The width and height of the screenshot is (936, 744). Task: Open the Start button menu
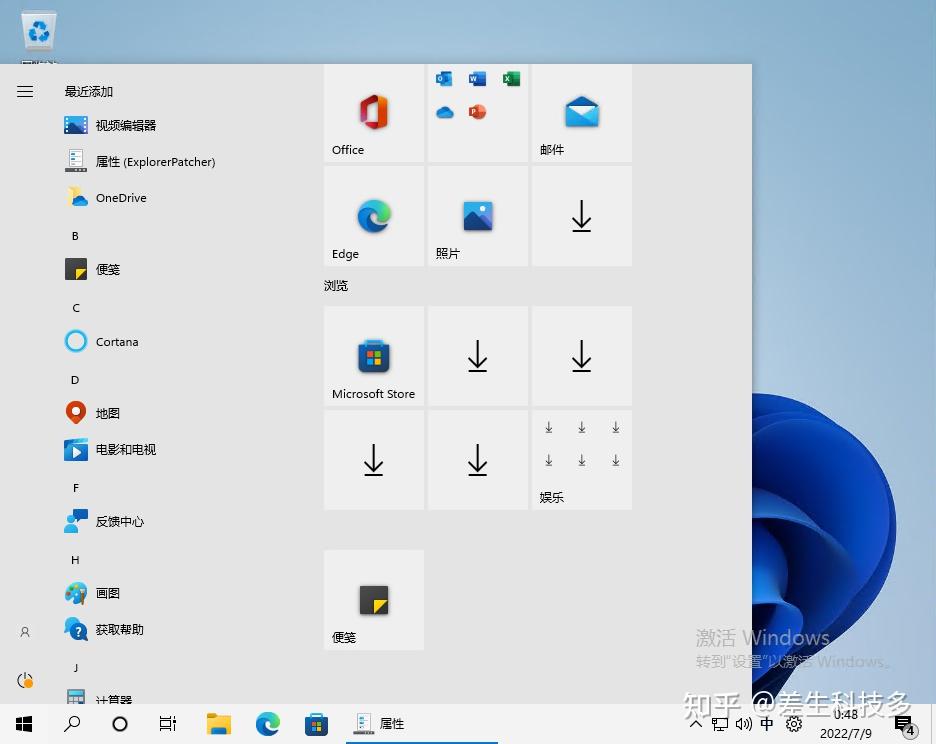coord(23,723)
